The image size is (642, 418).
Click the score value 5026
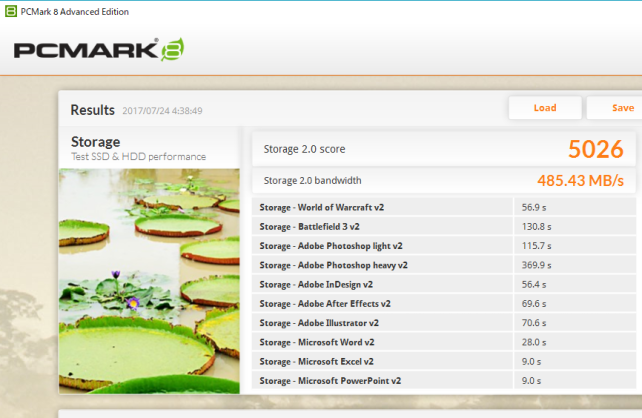pyautogui.click(x=596, y=149)
